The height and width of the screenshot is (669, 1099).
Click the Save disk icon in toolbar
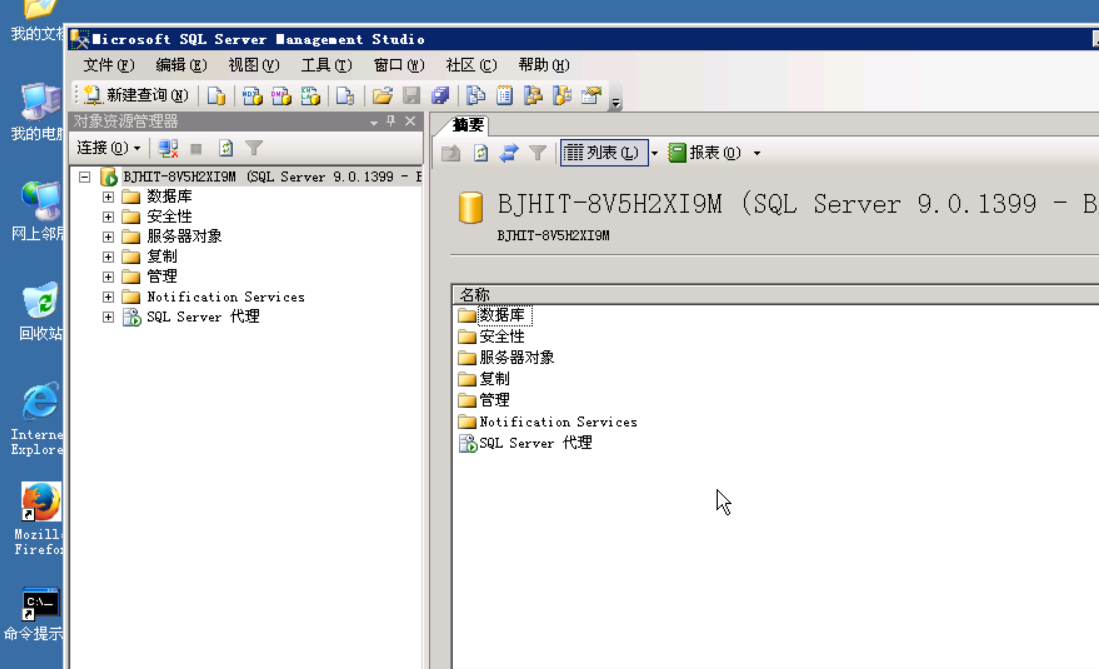point(411,95)
